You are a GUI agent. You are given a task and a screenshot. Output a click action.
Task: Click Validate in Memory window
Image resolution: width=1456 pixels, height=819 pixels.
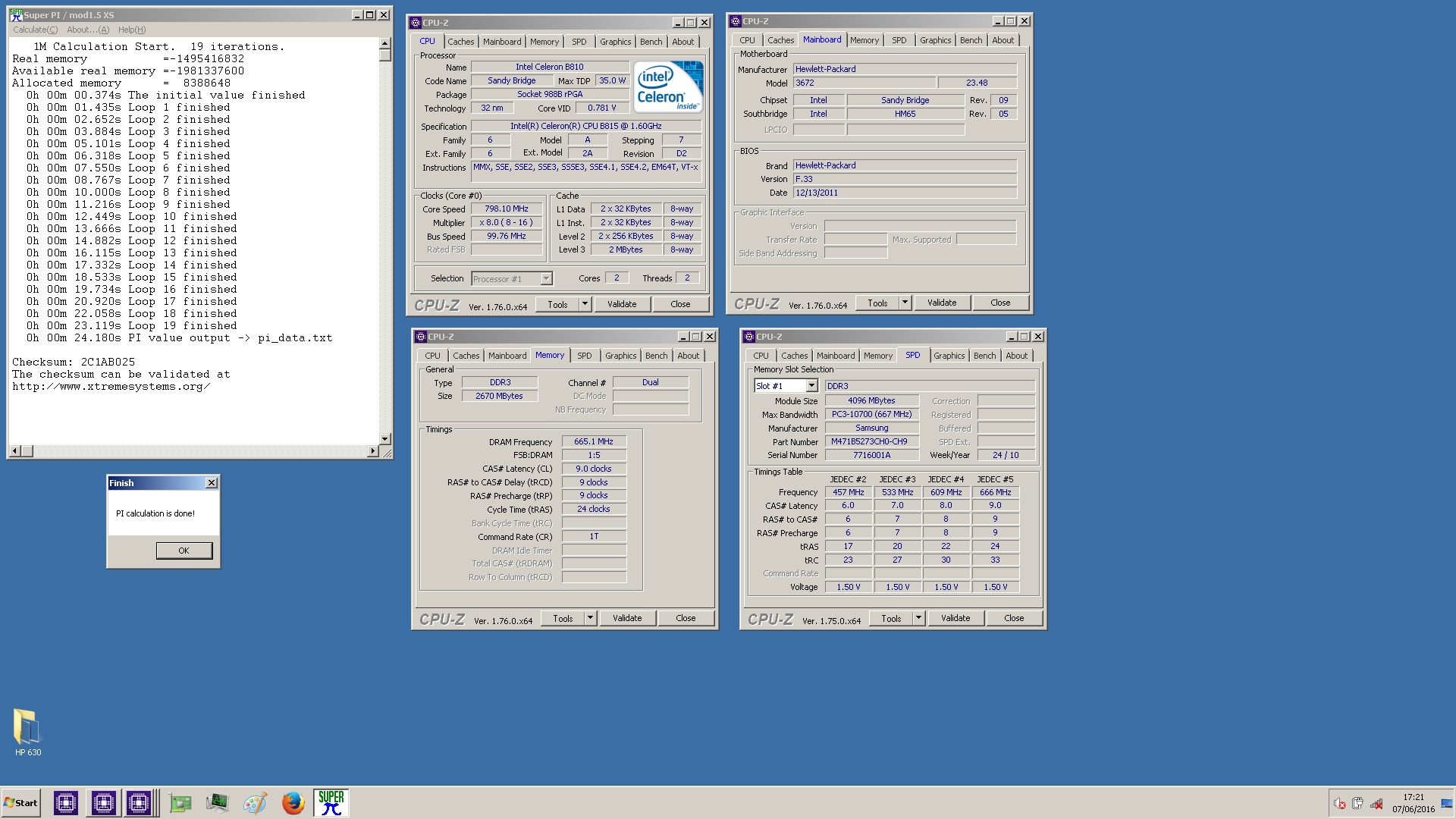point(627,618)
